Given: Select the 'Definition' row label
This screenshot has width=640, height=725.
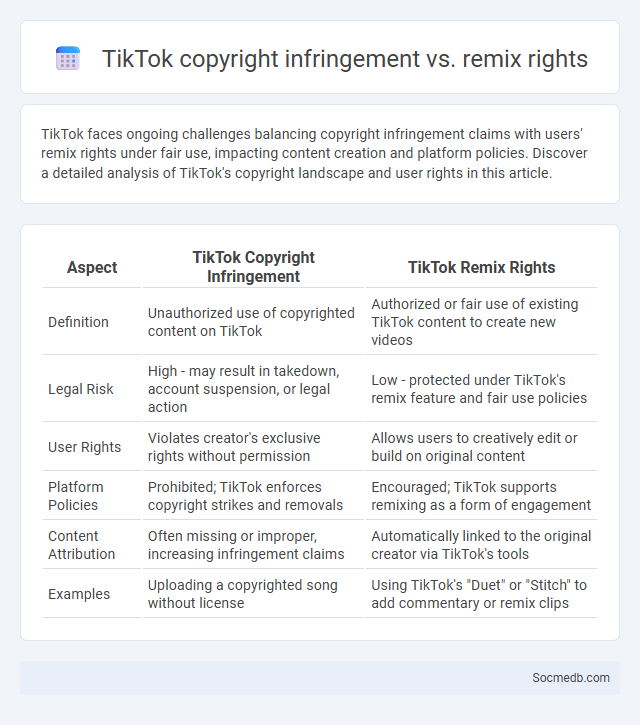Looking at the screenshot, I should [x=78, y=322].
